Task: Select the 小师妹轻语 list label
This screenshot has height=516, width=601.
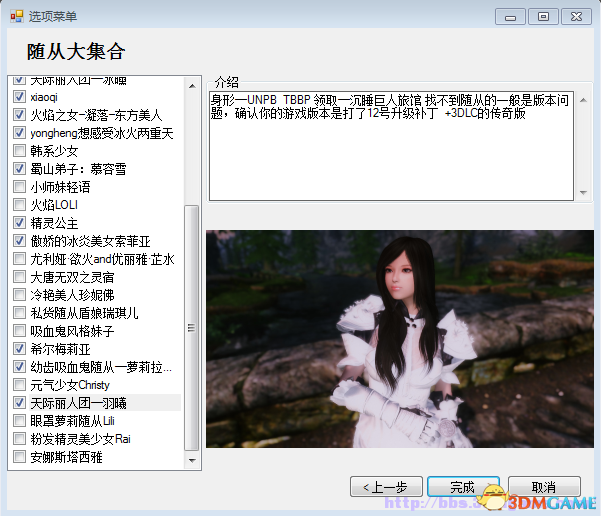Action: (60, 187)
